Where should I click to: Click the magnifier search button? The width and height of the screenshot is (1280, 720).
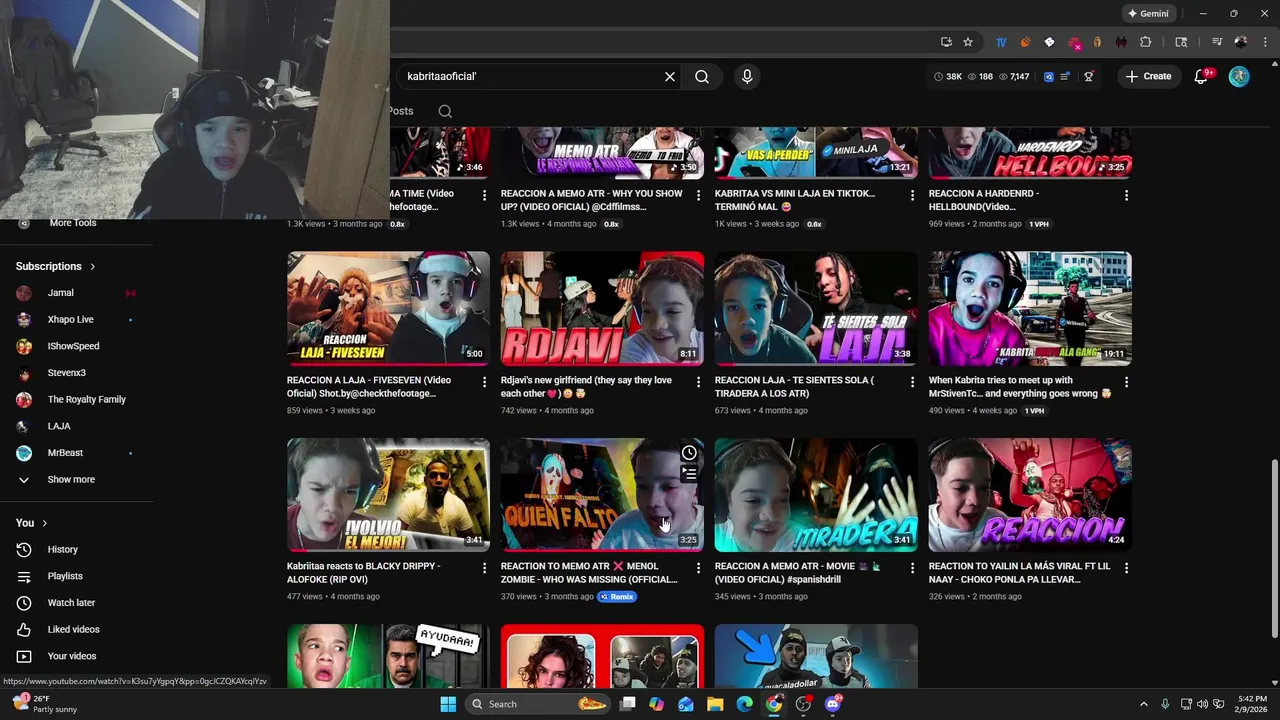coord(702,76)
